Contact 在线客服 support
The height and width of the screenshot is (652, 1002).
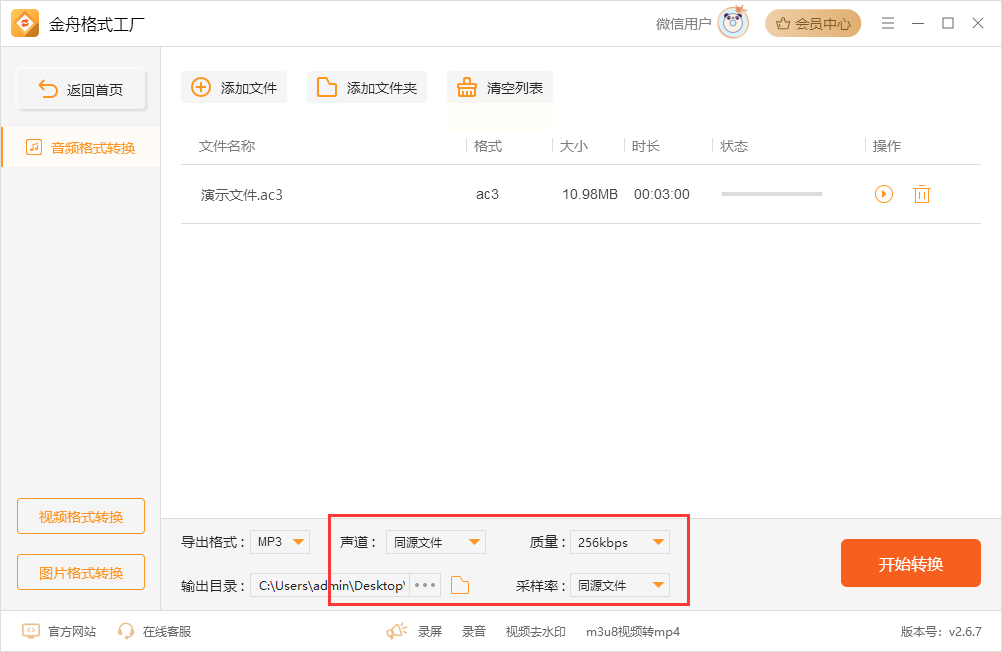(x=154, y=632)
